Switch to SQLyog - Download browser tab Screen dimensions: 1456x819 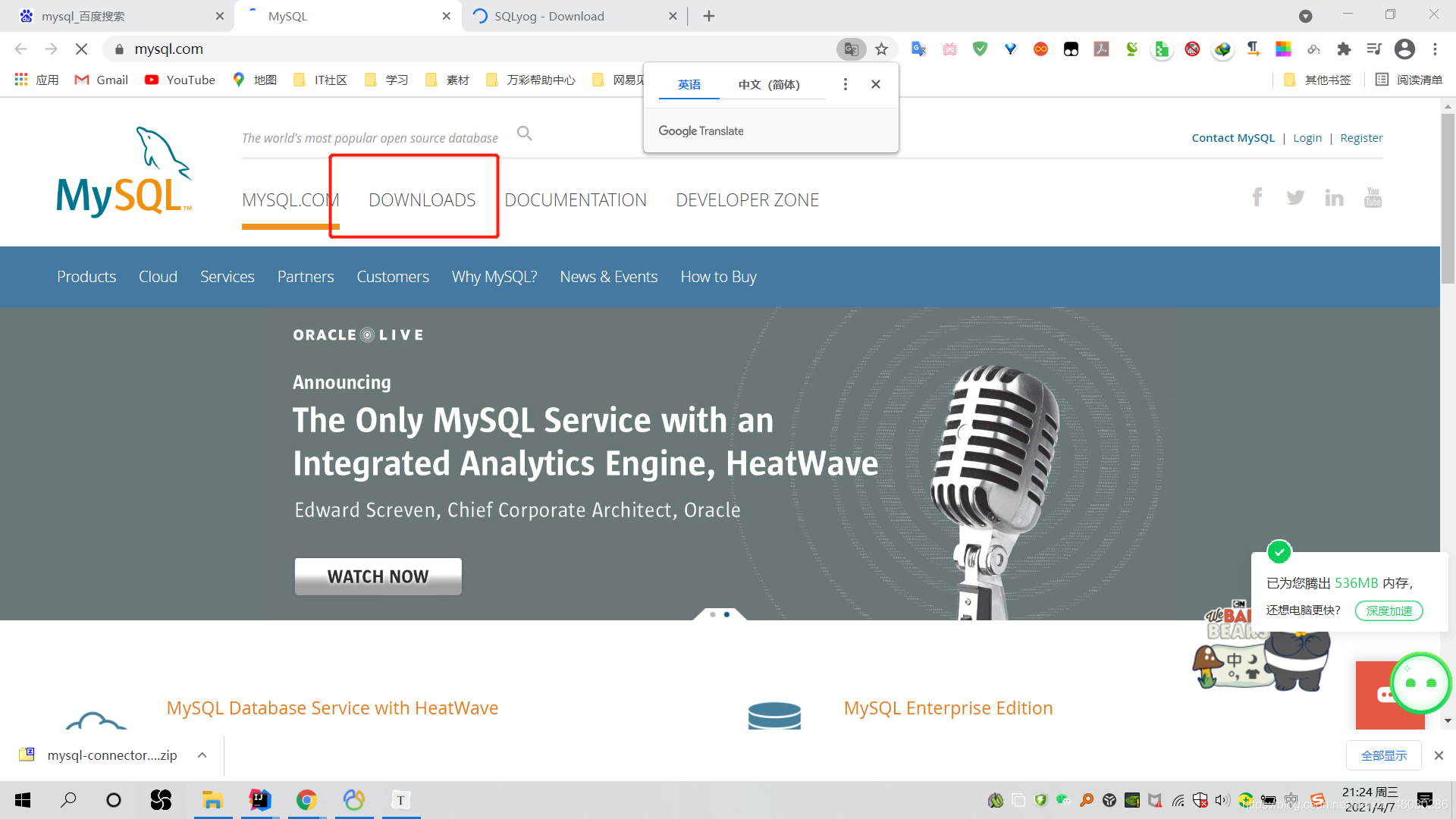(x=574, y=16)
